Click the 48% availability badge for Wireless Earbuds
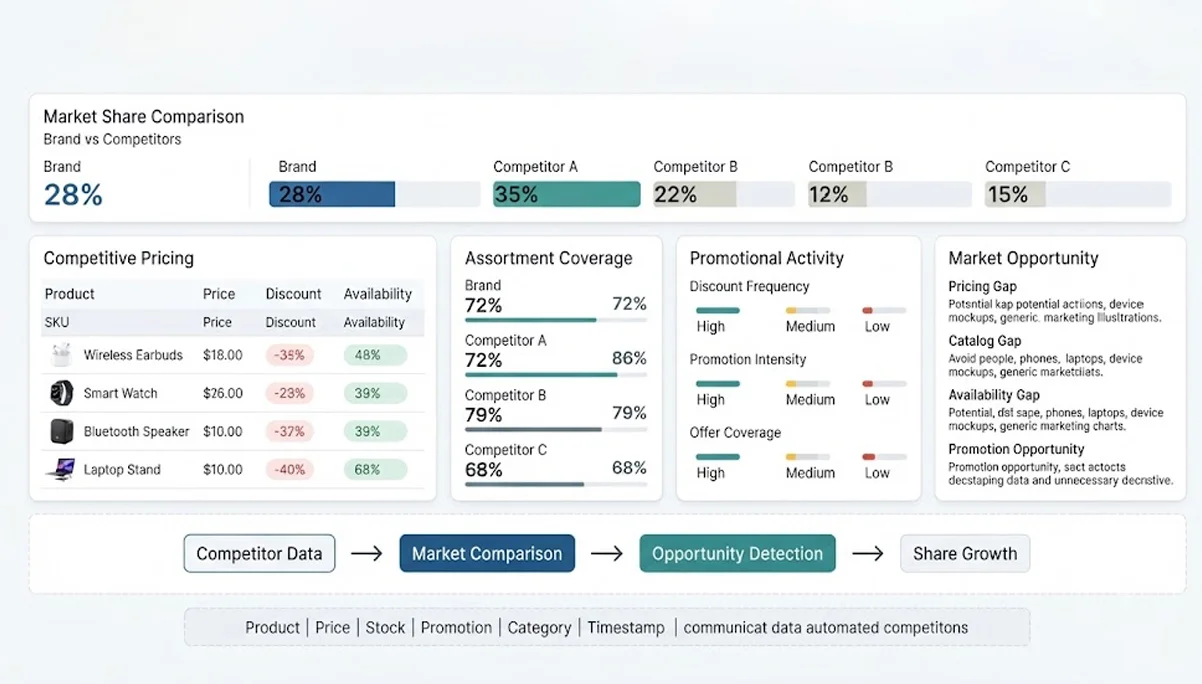1202x684 pixels. [x=375, y=355]
